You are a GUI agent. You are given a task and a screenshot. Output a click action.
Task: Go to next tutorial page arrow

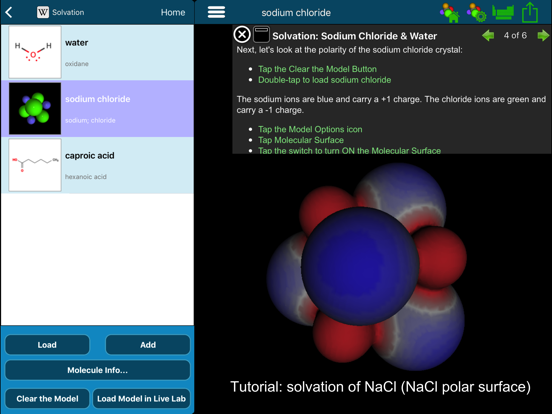pyautogui.click(x=542, y=36)
